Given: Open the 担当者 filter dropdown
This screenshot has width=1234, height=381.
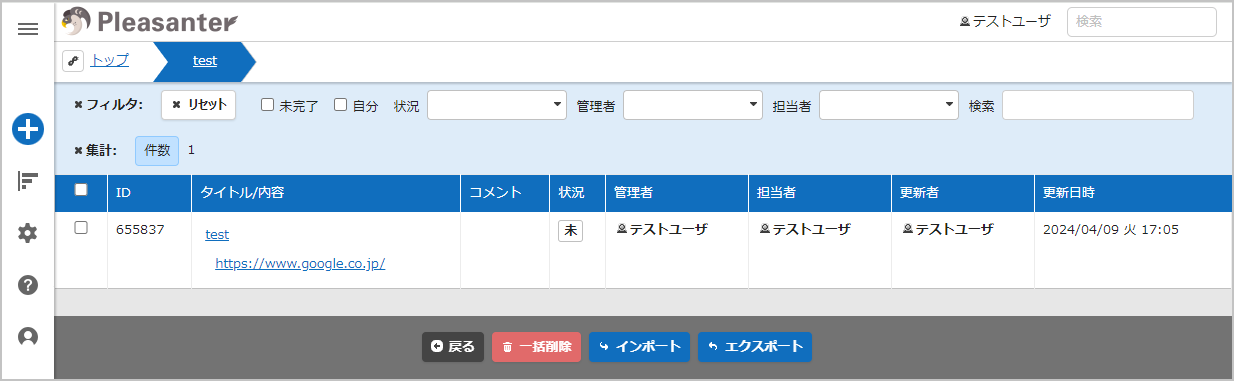Looking at the screenshot, I should point(889,105).
